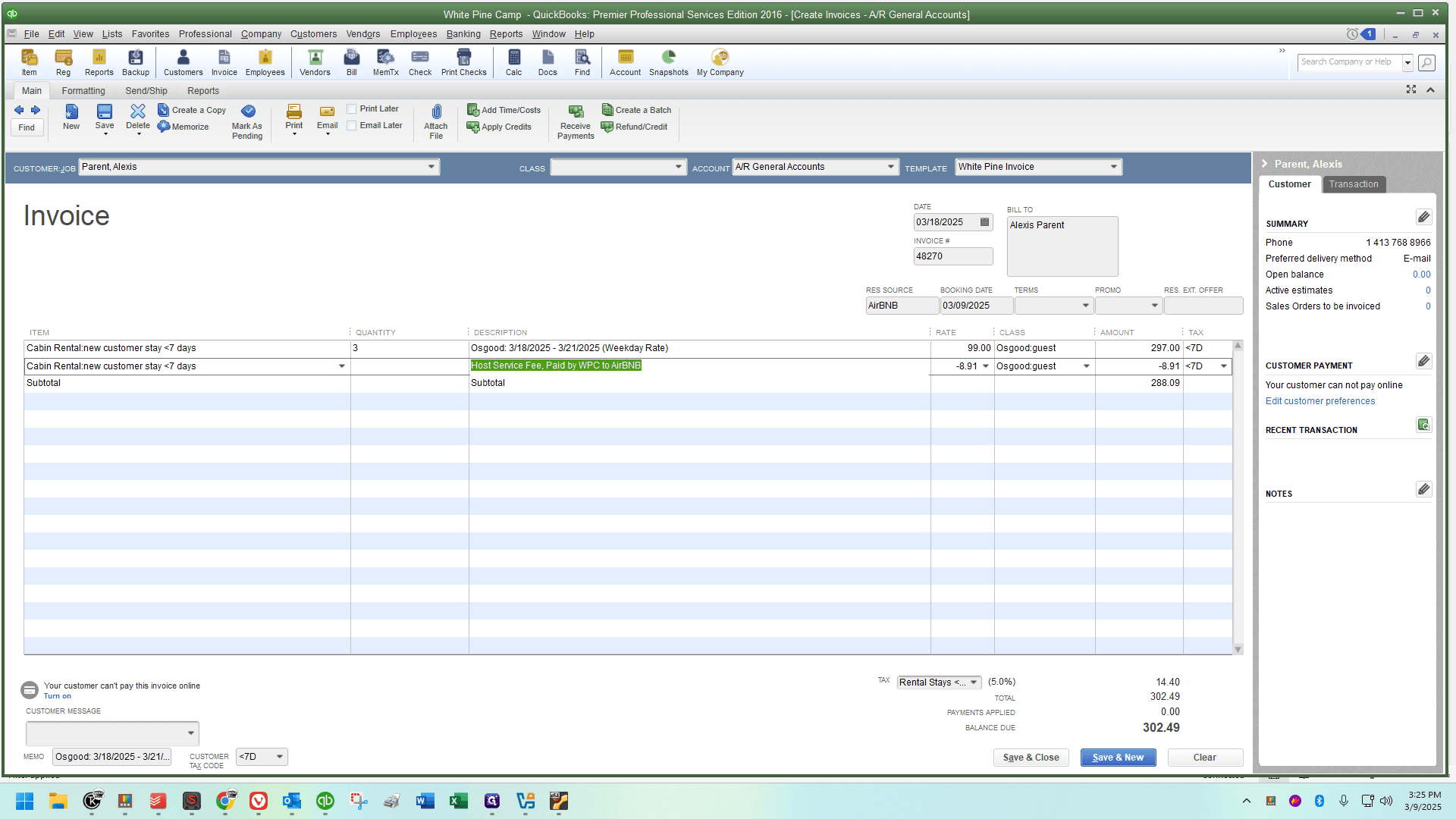Open the Calc calculator icon
The height and width of the screenshot is (819, 1456).
(513, 62)
